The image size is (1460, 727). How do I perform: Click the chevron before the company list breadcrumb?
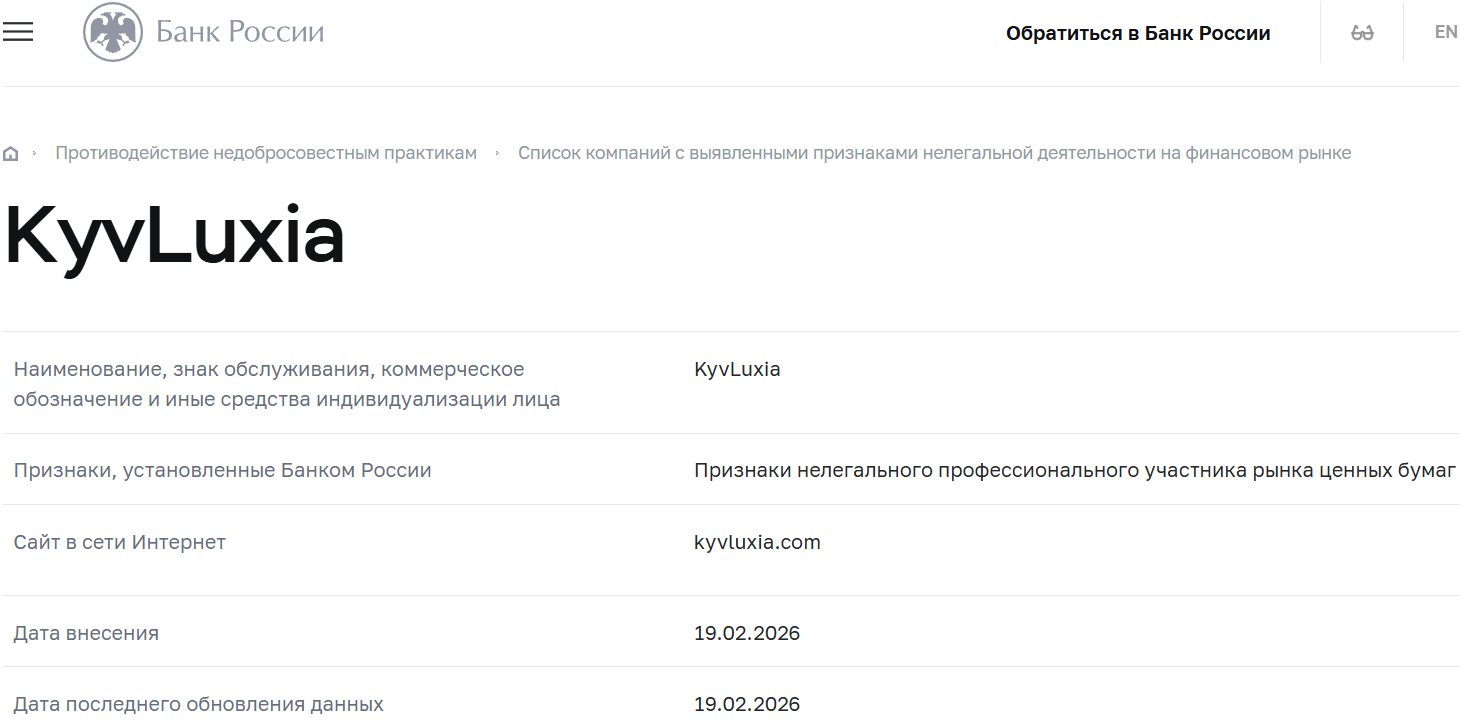(497, 152)
